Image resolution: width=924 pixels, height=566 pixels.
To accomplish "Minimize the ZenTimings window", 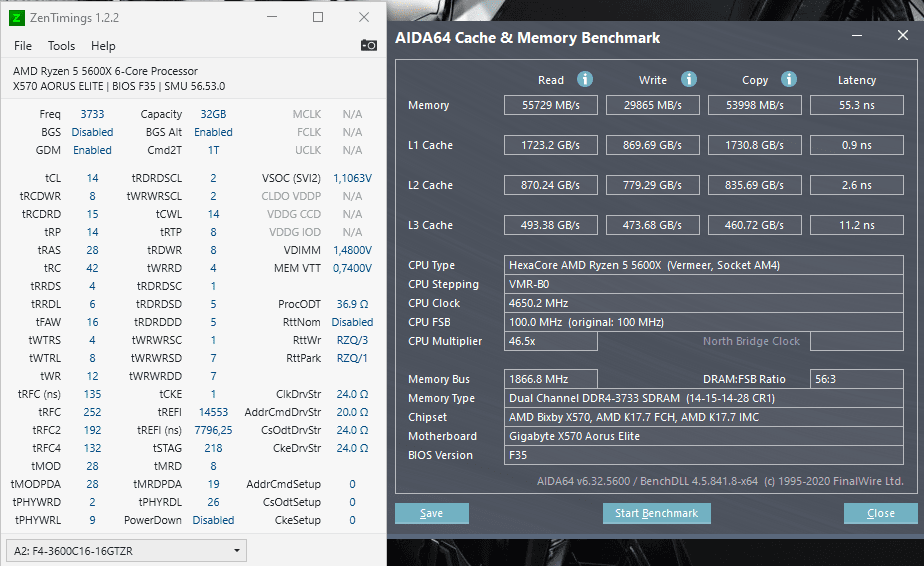I will click(x=272, y=17).
